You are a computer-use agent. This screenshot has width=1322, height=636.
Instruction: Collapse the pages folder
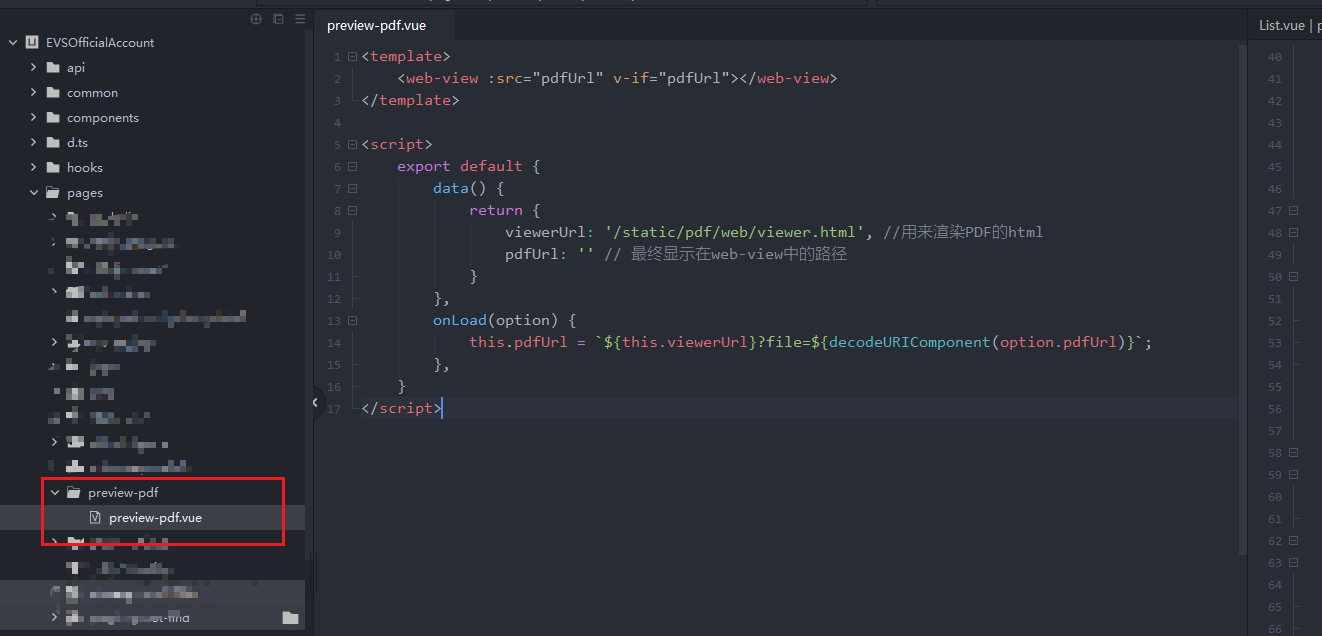pos(33,193)
